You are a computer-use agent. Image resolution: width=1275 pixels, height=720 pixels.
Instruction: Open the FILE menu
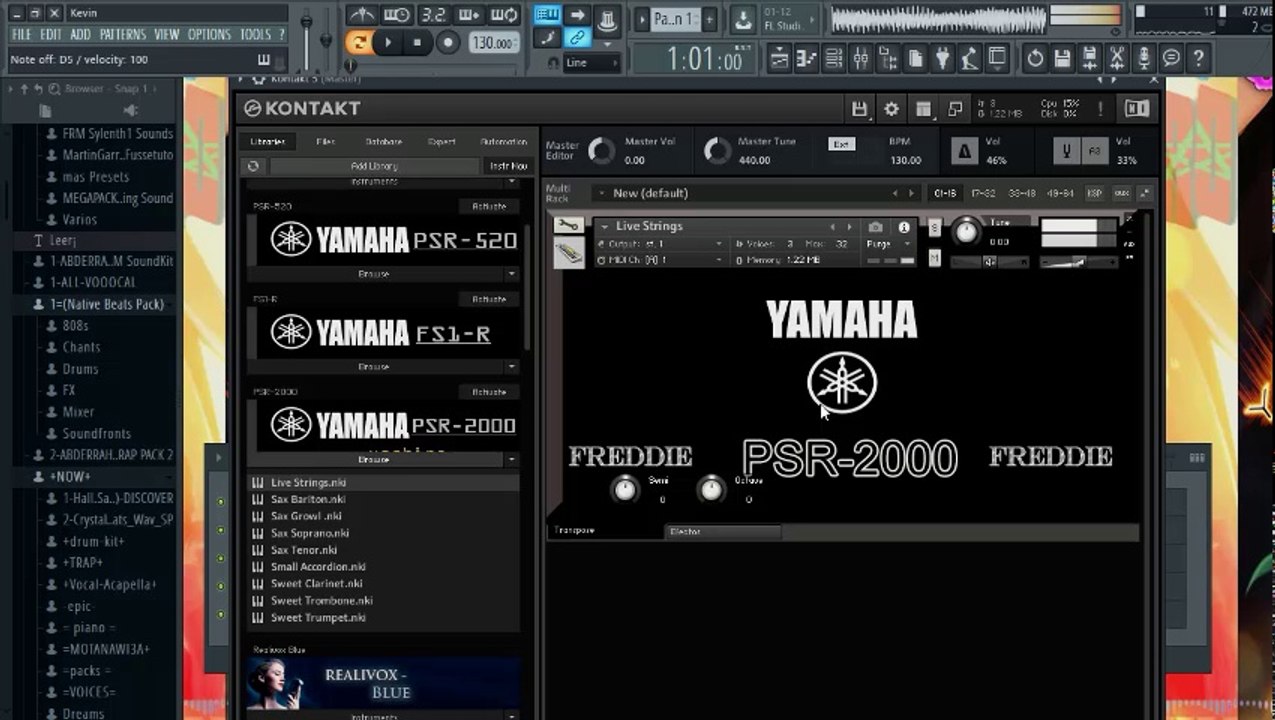pyautogui.click(x=21, y=34)
